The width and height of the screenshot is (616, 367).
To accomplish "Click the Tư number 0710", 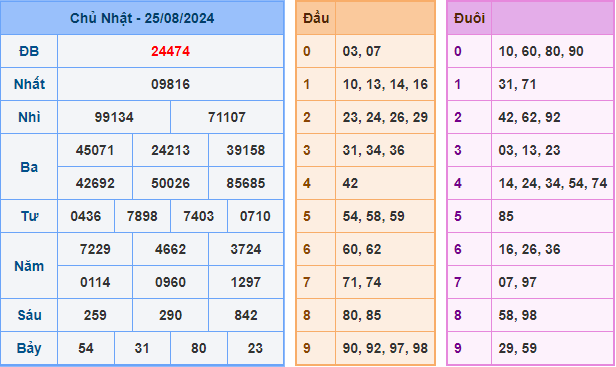I will coord(255,216).
